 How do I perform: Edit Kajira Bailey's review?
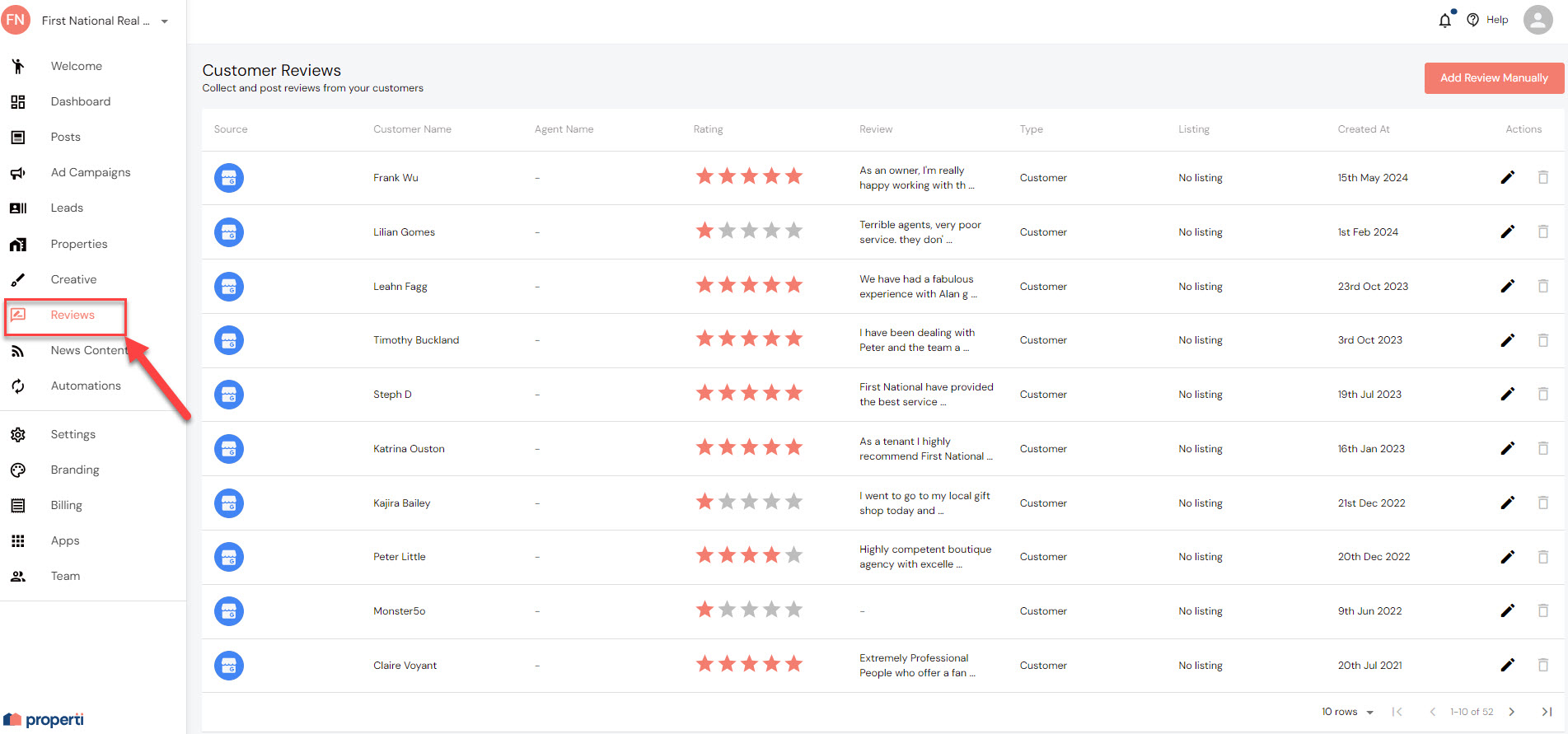tap(1507, 503)
